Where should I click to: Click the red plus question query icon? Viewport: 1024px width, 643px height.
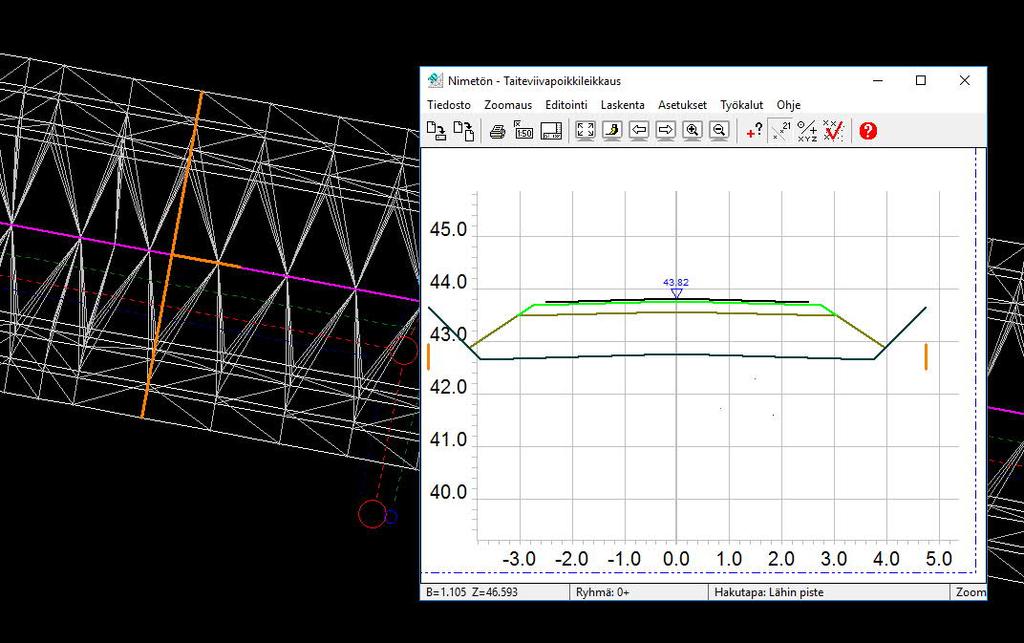point(754,131)
